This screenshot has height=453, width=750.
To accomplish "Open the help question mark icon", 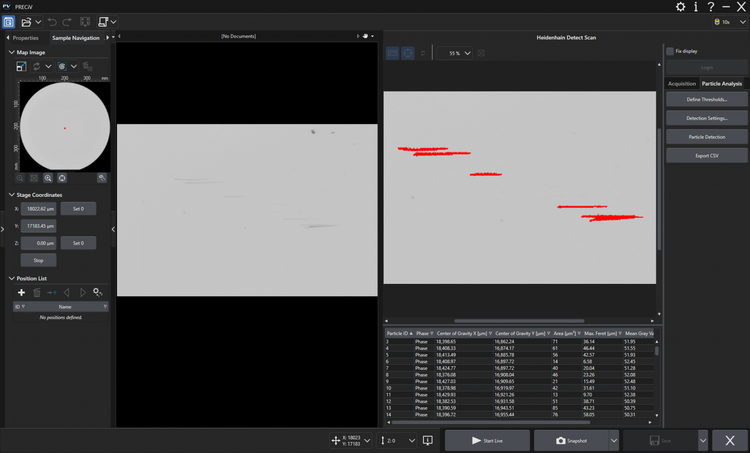I will click(x=711, y=7).
